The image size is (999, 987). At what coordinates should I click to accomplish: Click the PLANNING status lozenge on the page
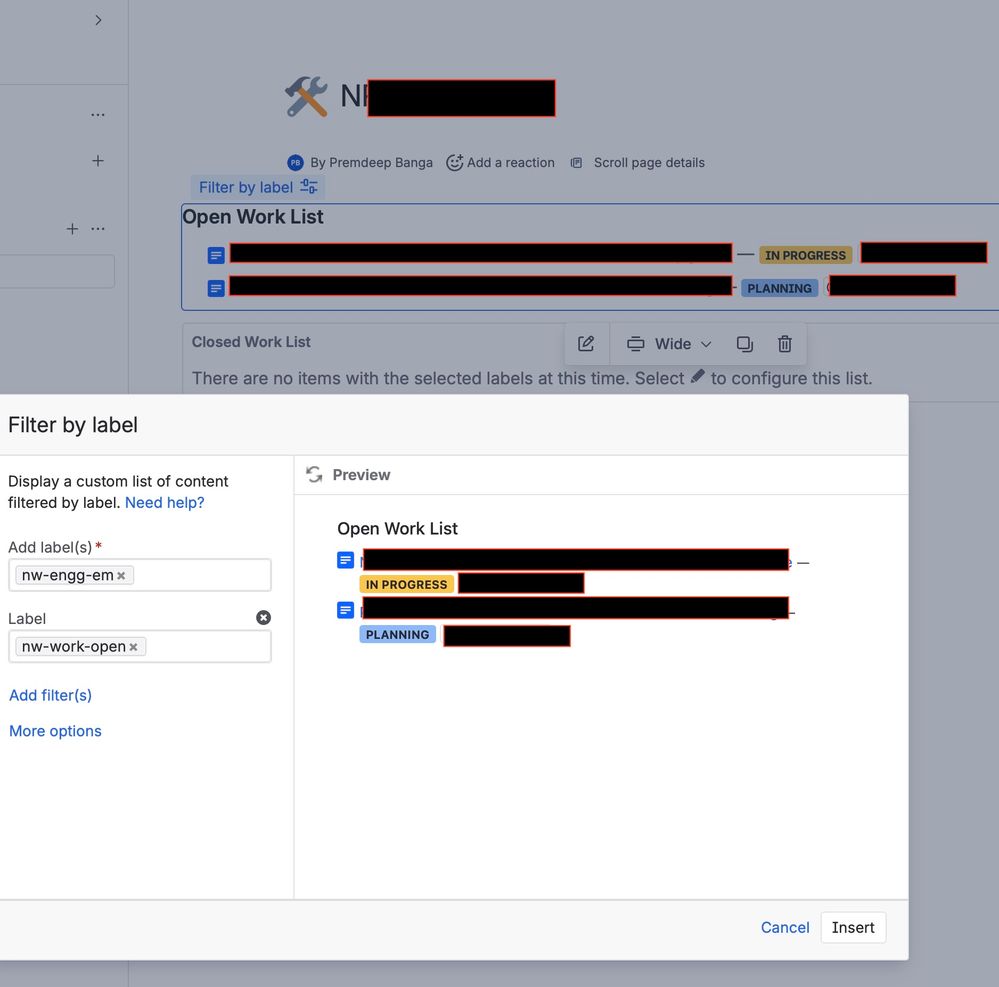pos(779,289)
